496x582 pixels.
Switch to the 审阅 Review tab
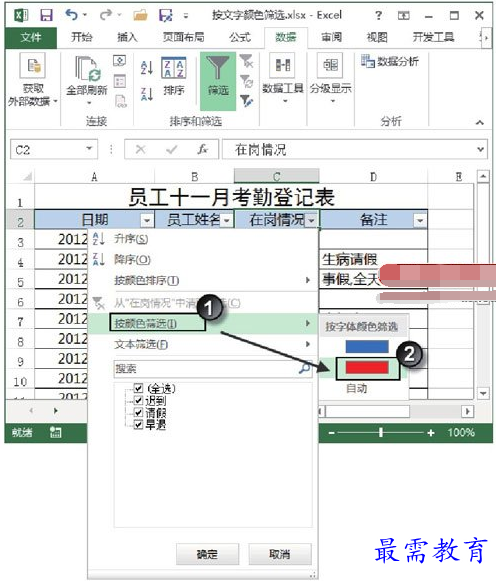coord(331,37)
